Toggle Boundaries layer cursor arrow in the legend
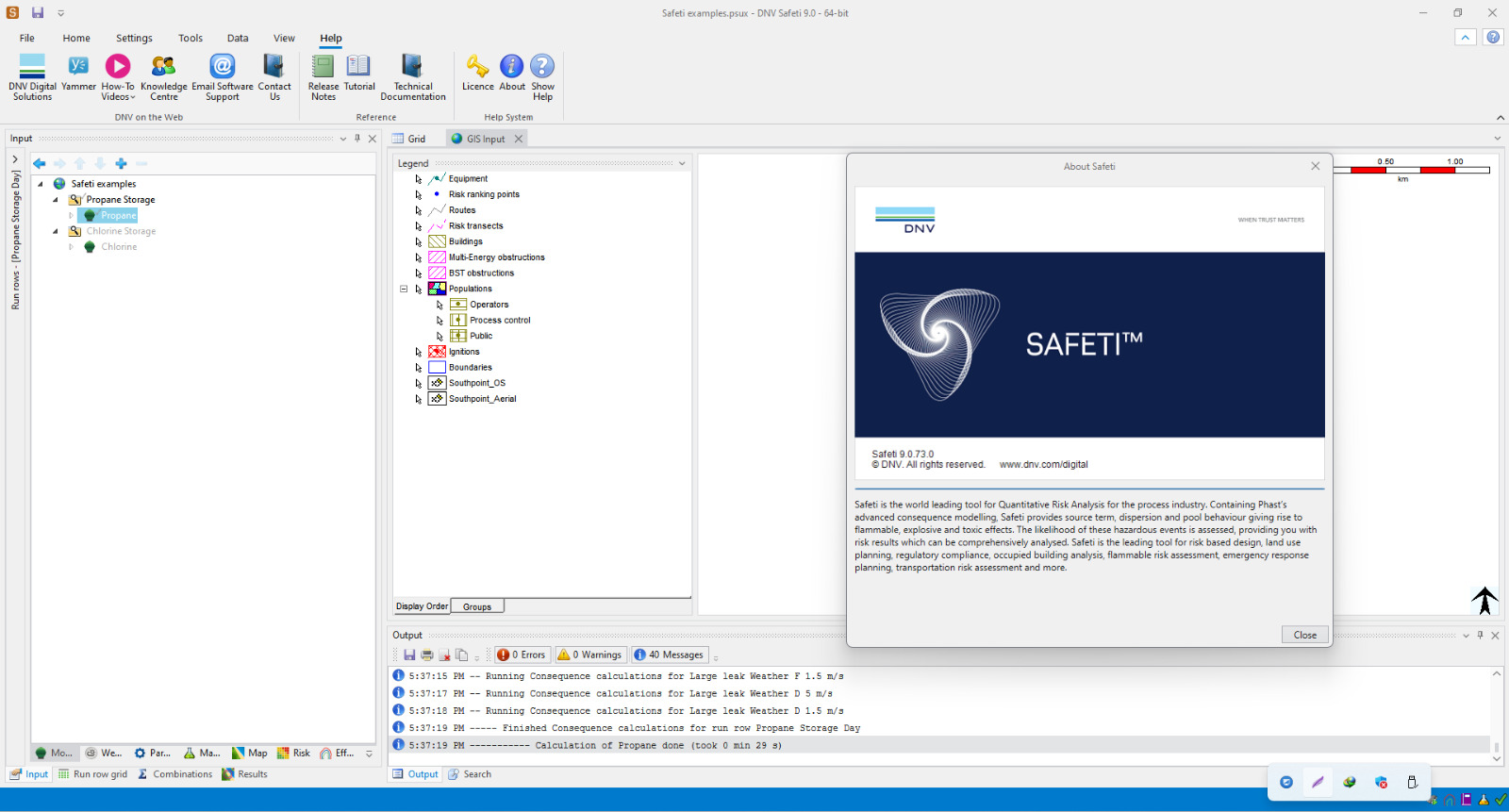The height and width of the screenshot is (812, 1509). coord(419,368)
